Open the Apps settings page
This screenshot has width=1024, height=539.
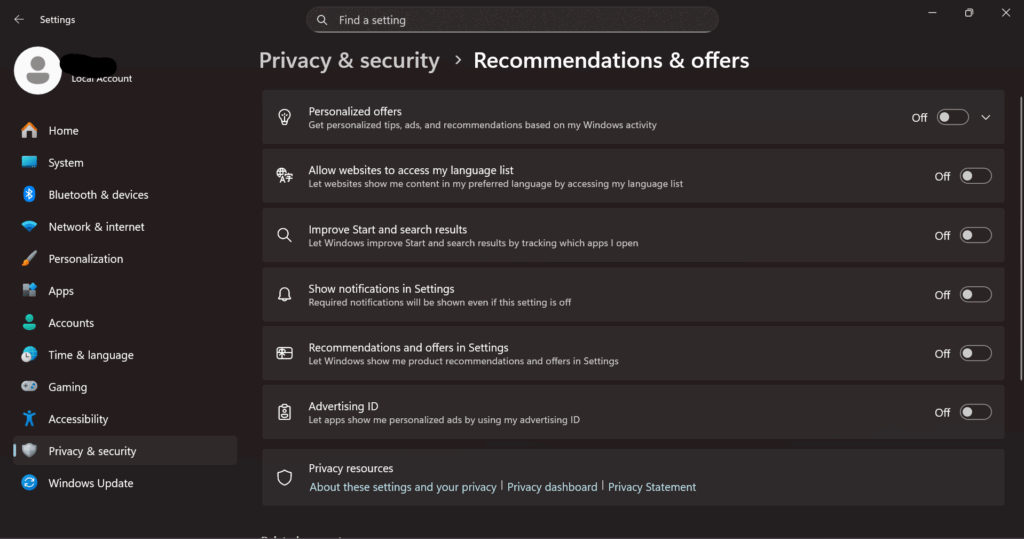pos(61,291)
